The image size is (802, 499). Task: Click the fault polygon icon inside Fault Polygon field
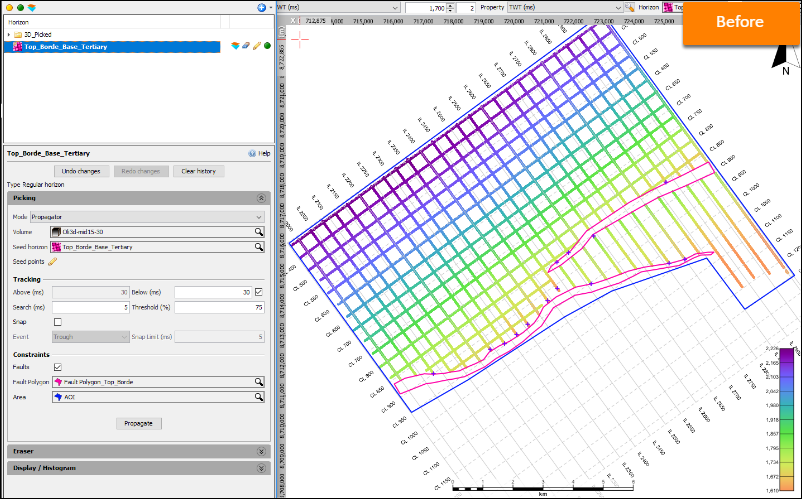58,382
